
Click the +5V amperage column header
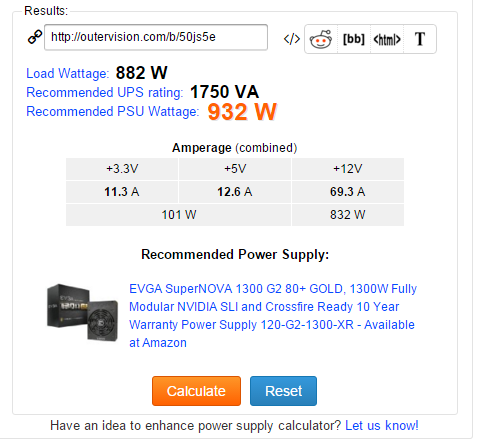point(235,169)
